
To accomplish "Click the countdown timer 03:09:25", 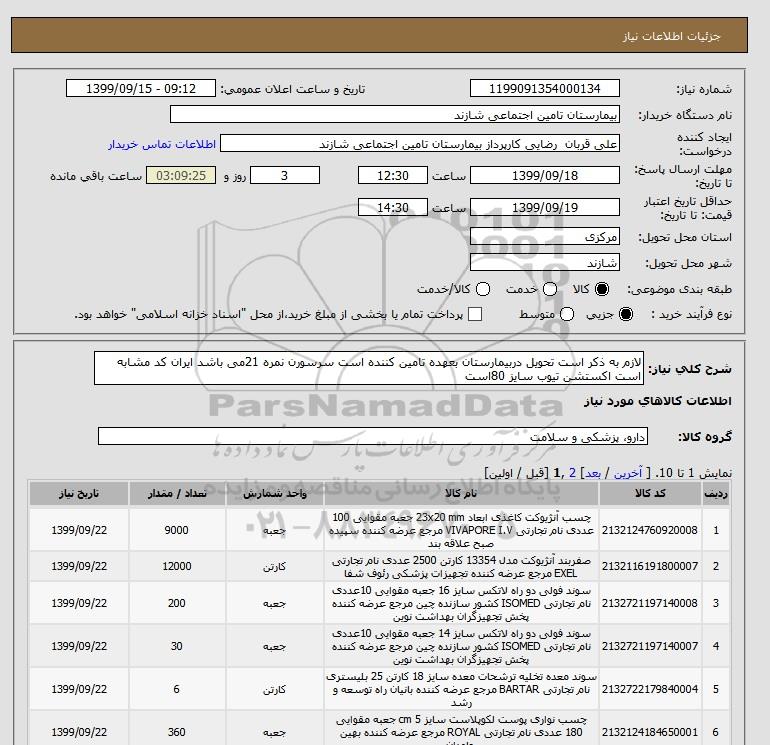I will pos(181,175).
